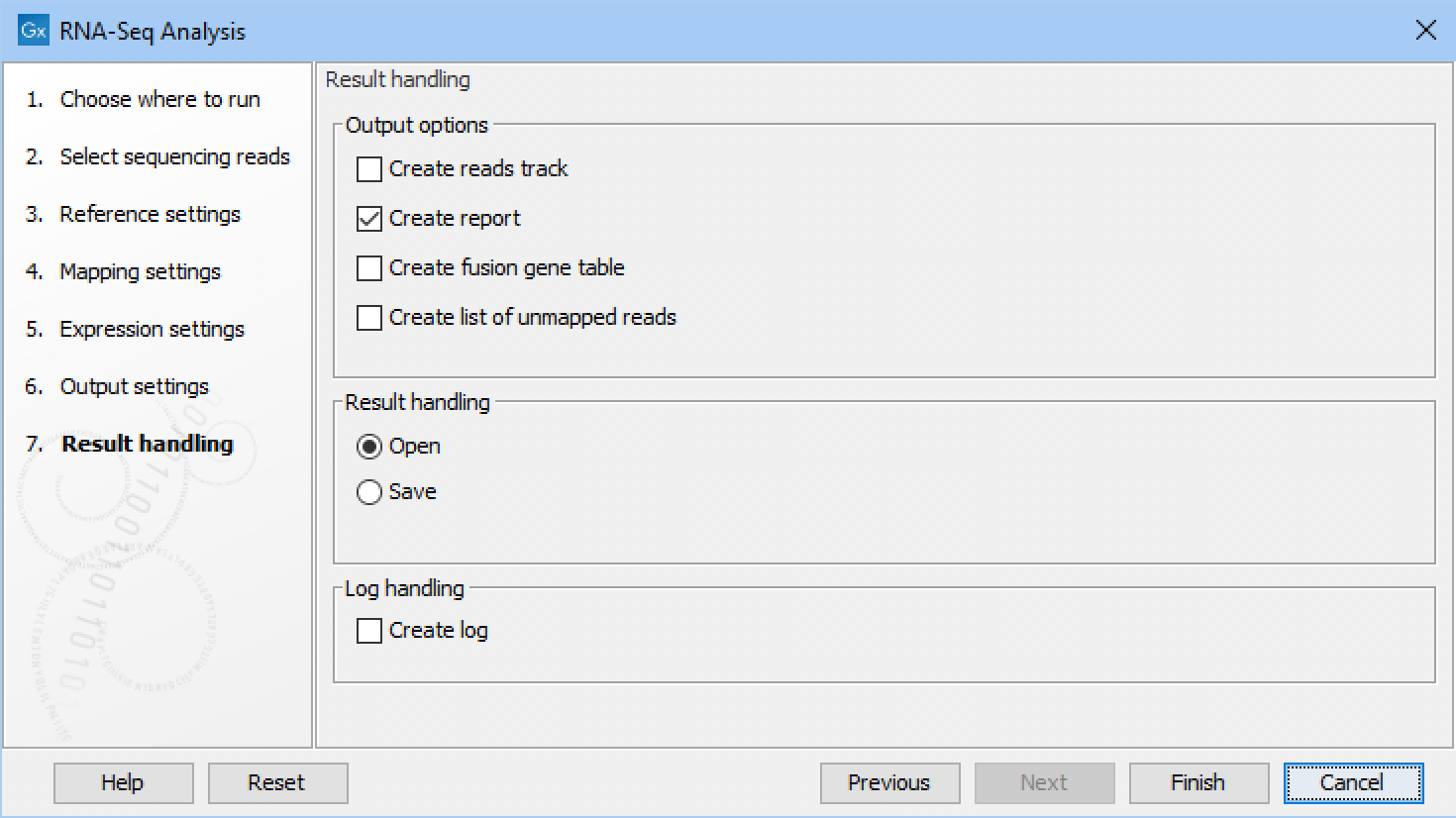
Task: Toggle the Create log checkbox
Action: (369, 631)
